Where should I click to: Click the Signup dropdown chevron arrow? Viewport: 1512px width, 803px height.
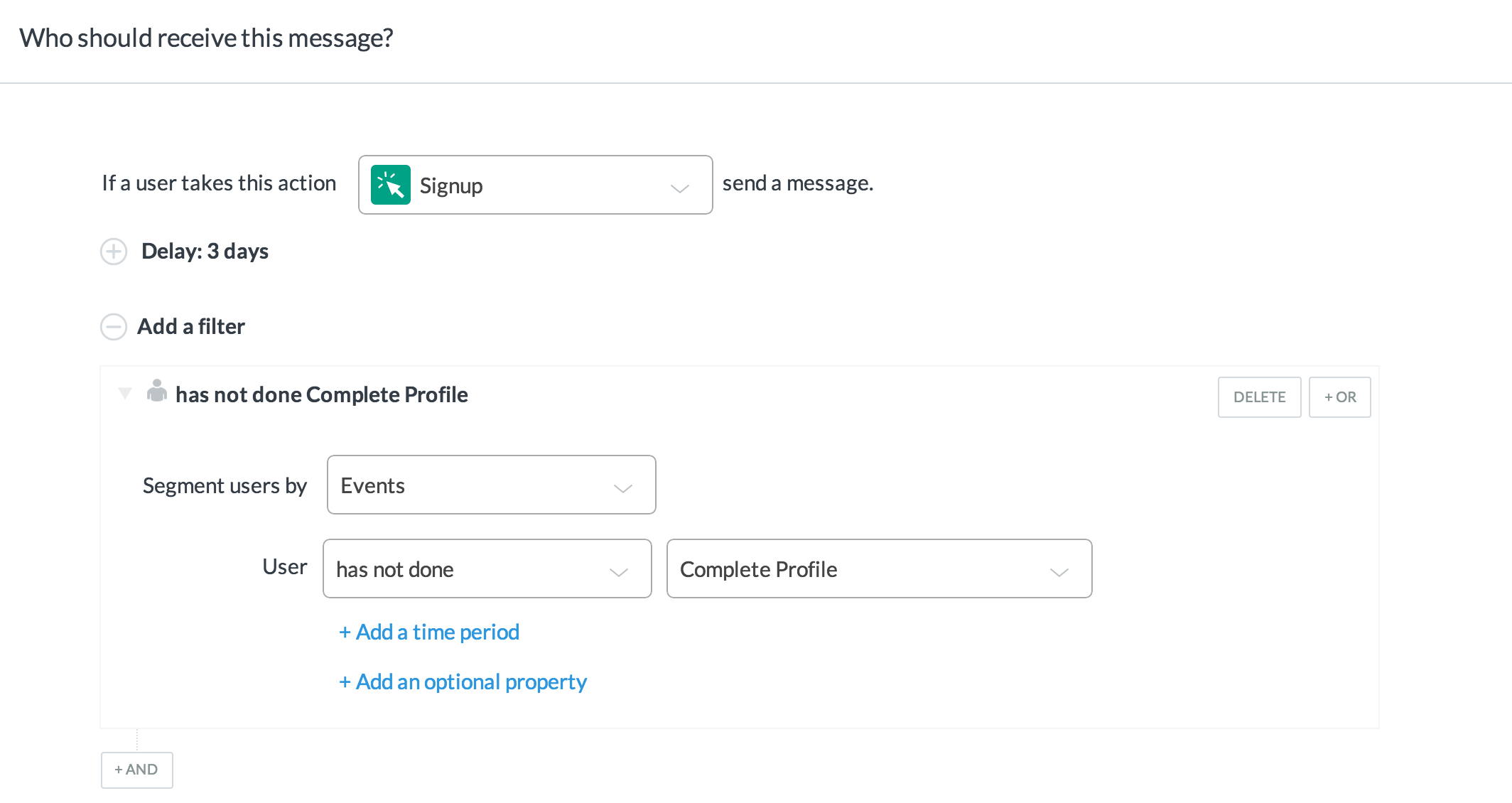coord(679,188)
